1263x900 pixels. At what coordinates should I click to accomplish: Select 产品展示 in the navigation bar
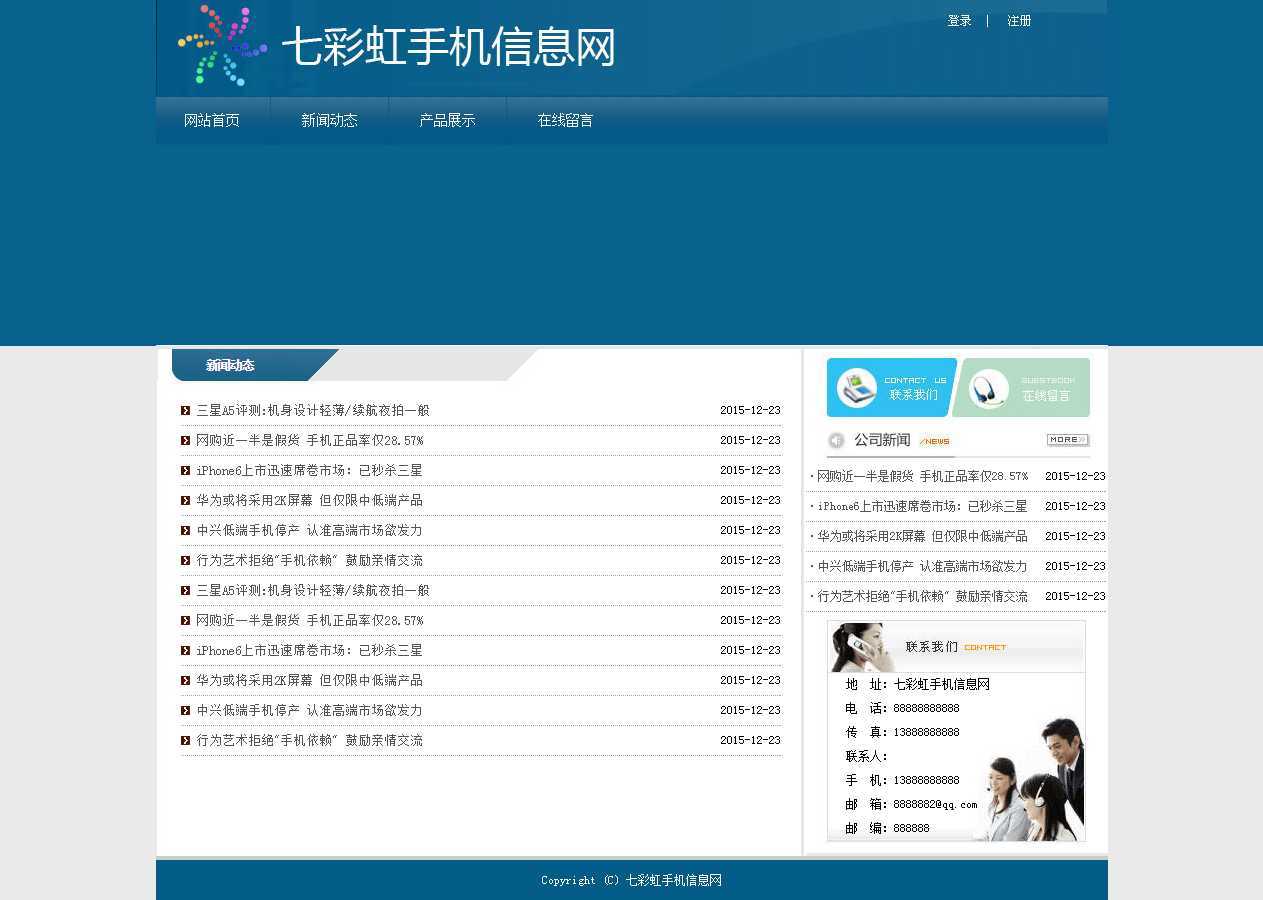point(447,121)
